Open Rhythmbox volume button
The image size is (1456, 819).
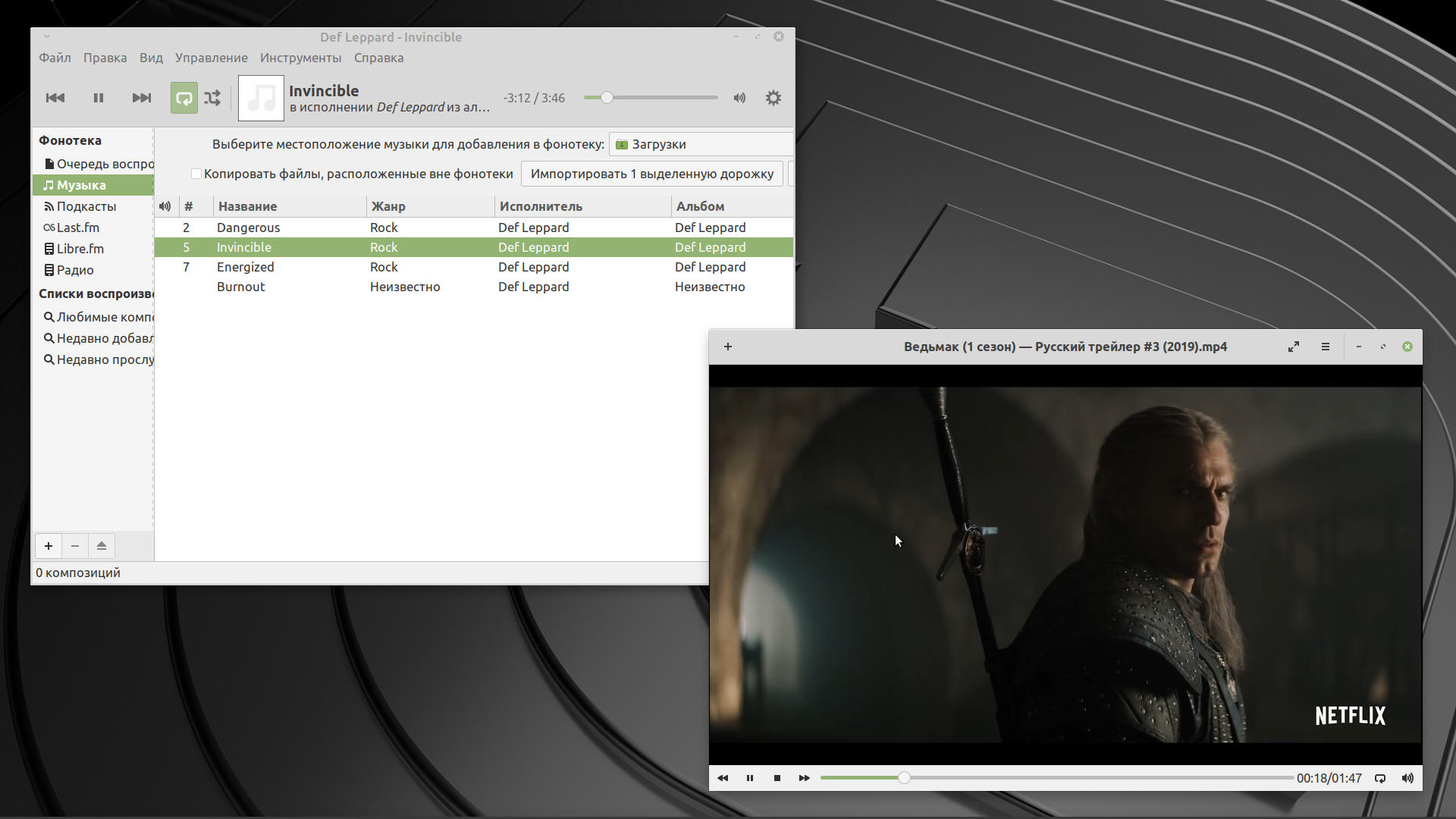tap(739, 98)
